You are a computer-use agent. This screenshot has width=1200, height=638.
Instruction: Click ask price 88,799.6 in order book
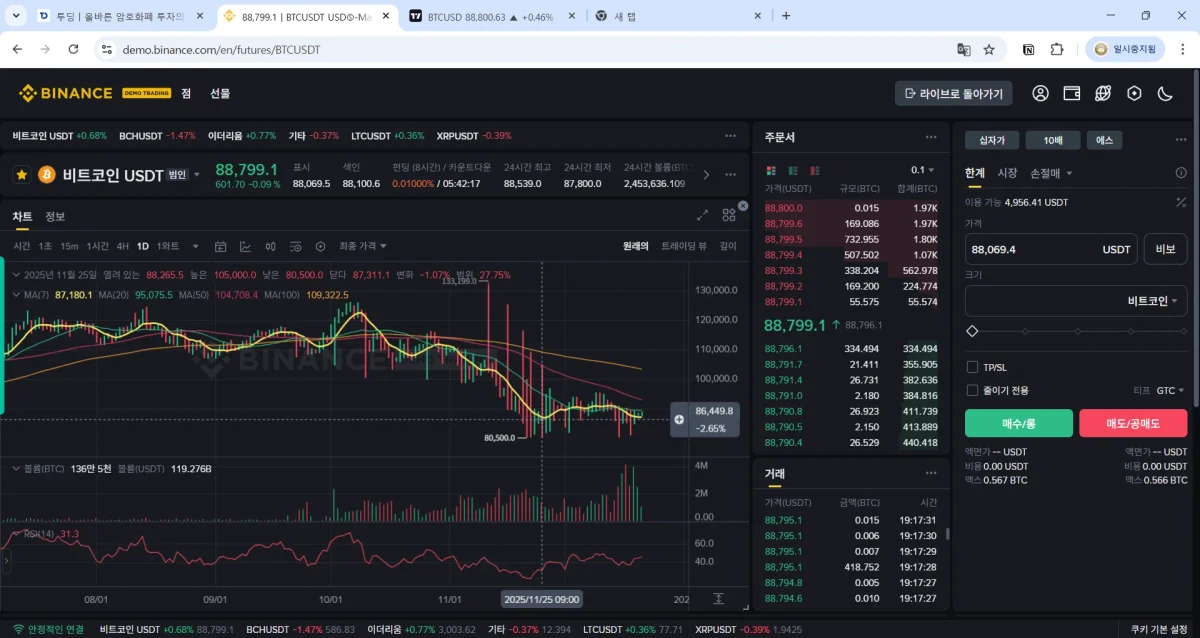tap(783, 223)
